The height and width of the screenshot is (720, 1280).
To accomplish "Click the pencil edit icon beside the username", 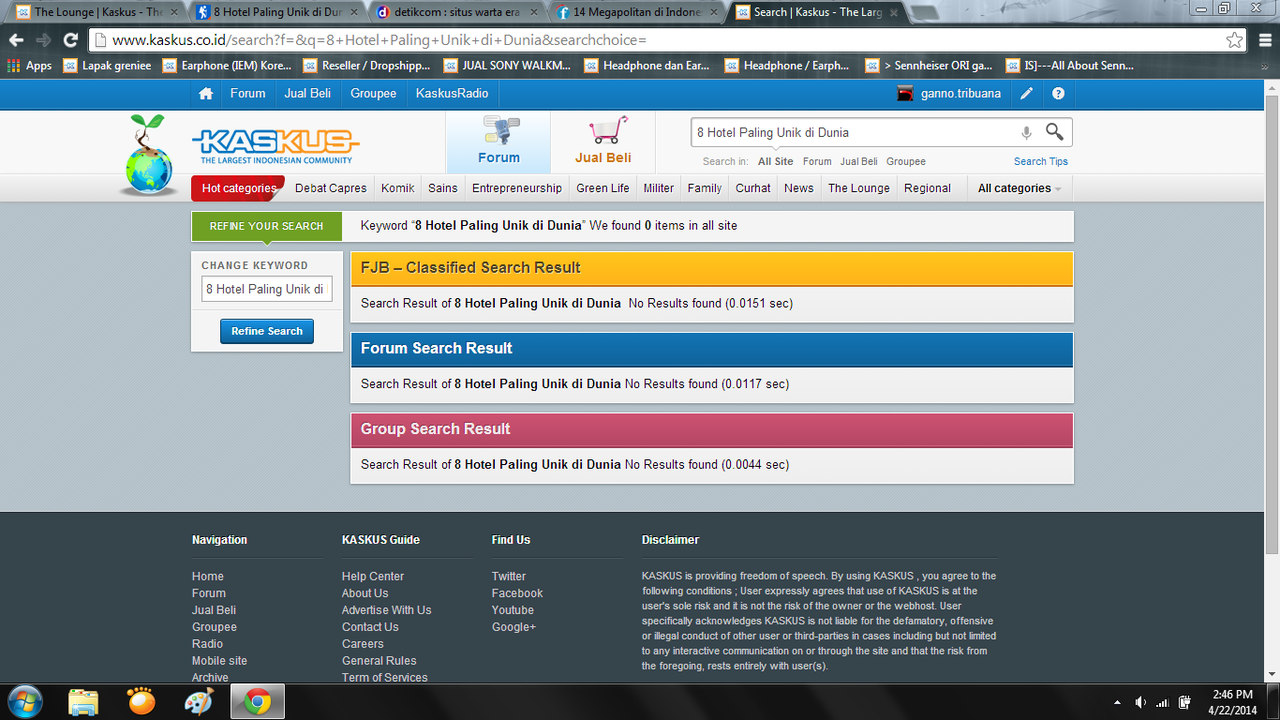I will (x=1027, y=94).
